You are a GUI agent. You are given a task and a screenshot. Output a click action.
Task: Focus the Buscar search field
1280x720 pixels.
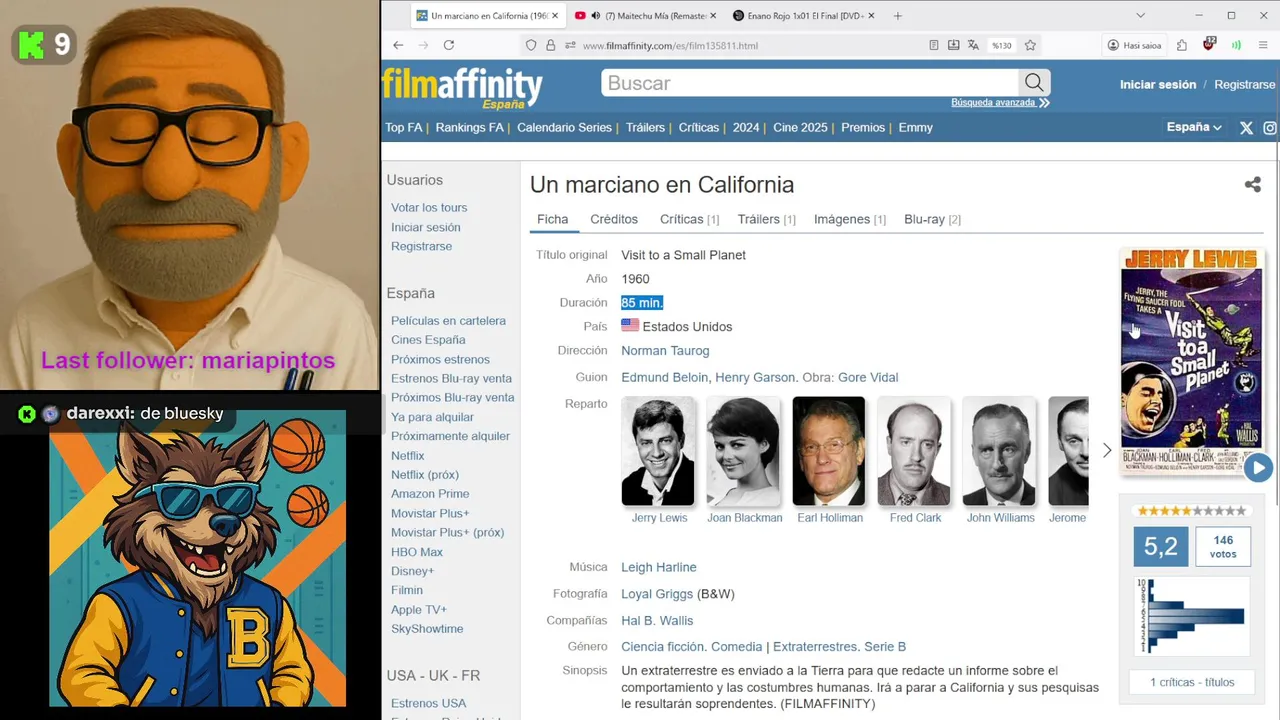click(810, 83)
